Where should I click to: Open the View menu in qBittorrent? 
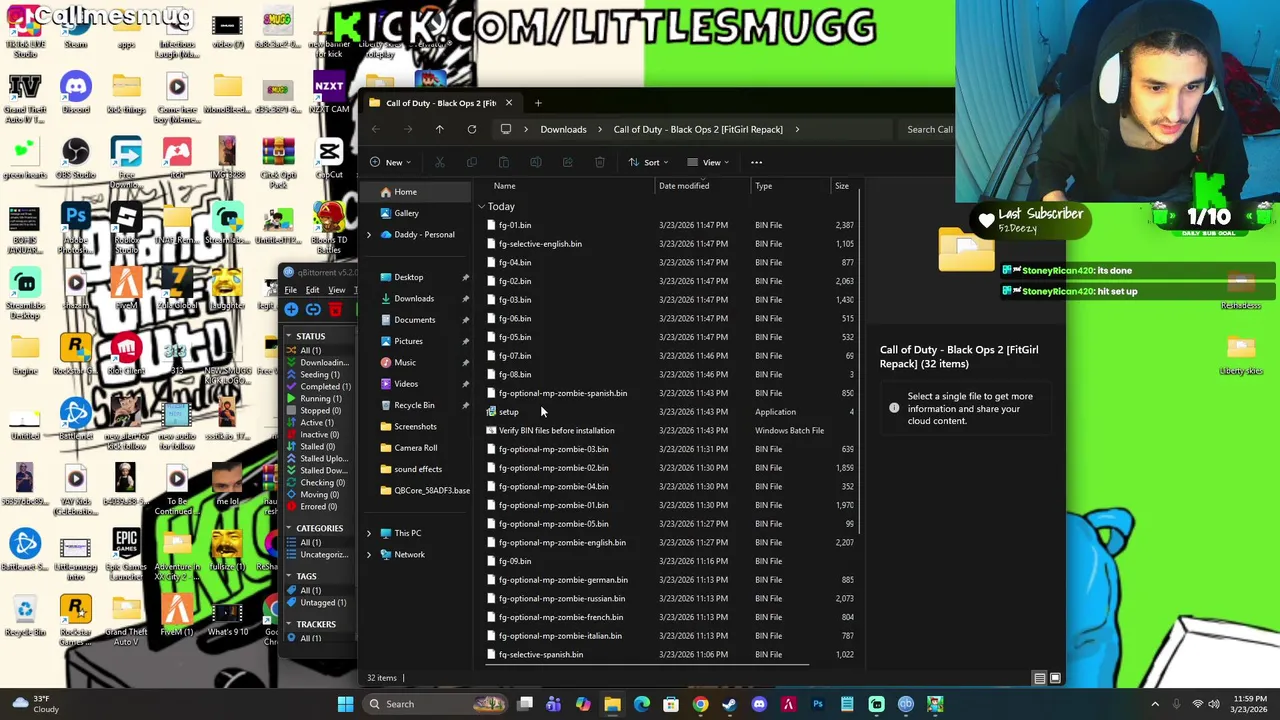pyautogui.click(x=337, y=290)
